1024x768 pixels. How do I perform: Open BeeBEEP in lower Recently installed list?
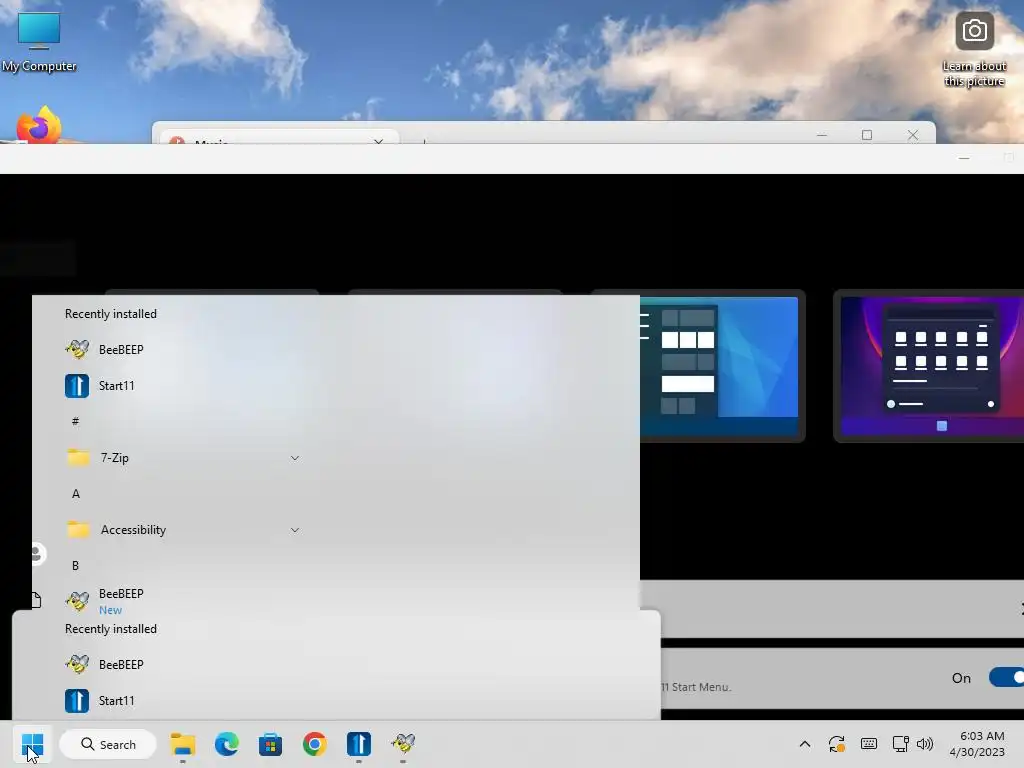pyautogui.click(x=104, y=664)
